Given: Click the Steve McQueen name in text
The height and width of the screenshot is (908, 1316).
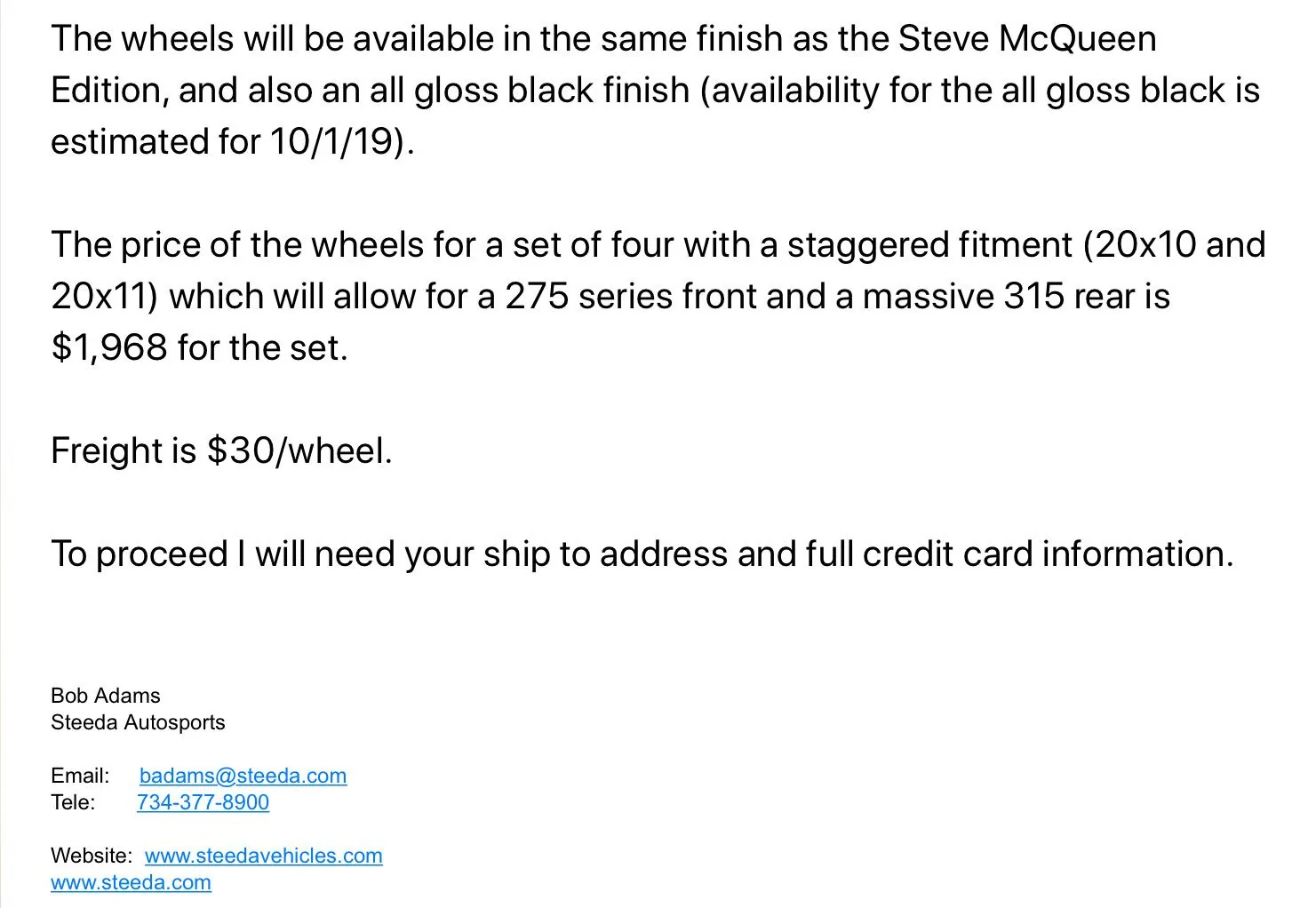Looking at the screenshot, I should (1027, 38).
